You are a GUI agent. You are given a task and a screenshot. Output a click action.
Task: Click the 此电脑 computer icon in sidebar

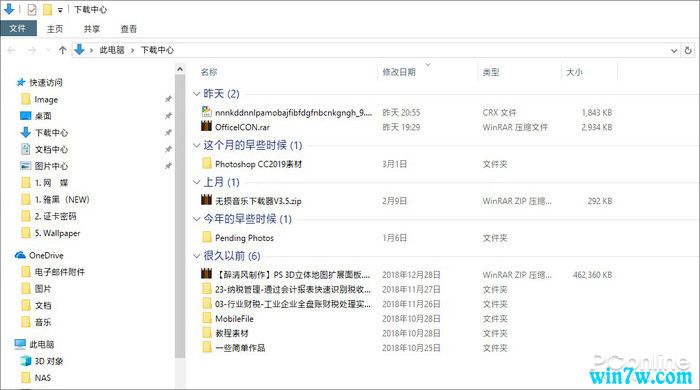click(20, 344)
